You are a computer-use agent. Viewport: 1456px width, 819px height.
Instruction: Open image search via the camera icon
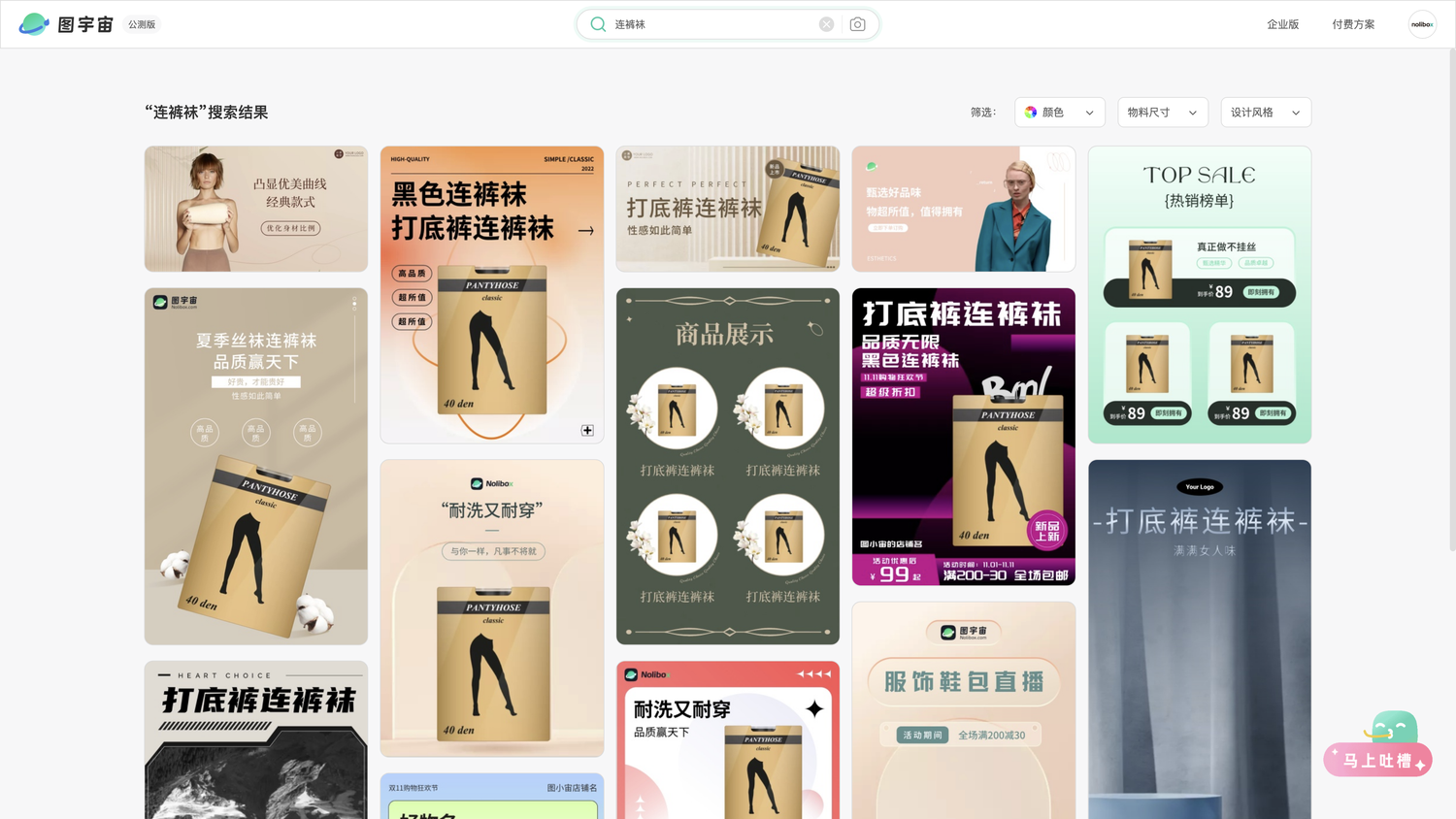(x=857, y=24)
